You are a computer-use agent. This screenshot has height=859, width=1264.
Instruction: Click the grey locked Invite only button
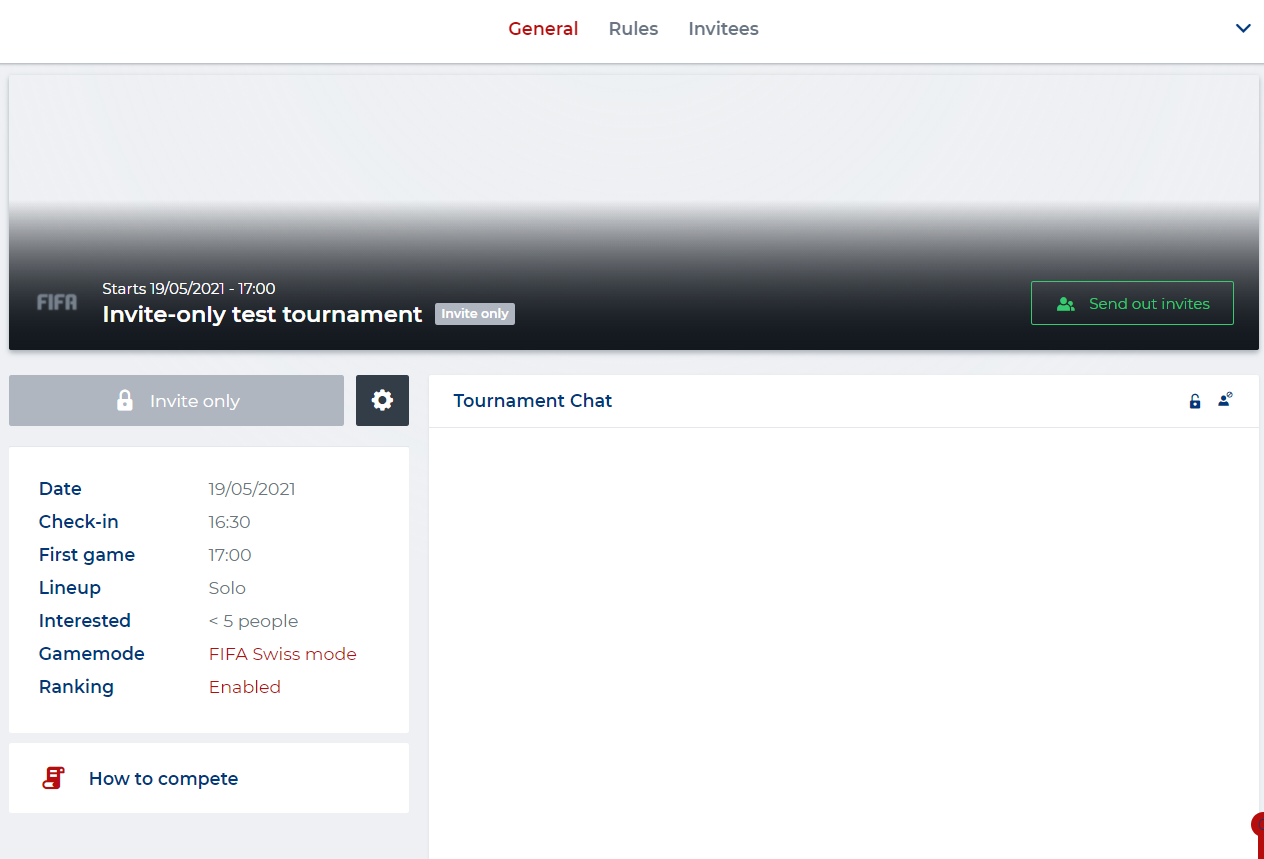coord(176,401)
